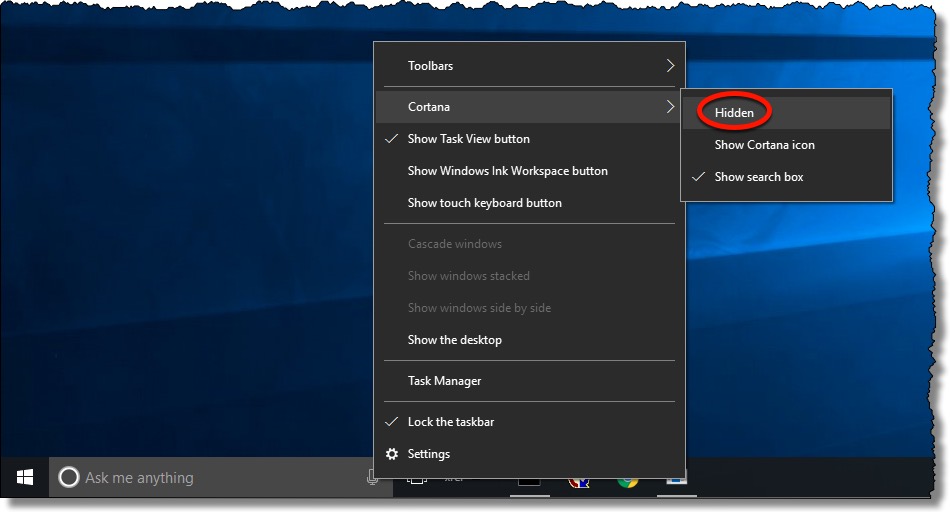Open the Chrome taskbar icon
The height and width of the screenshot is (512, 950).
[628, 482]
